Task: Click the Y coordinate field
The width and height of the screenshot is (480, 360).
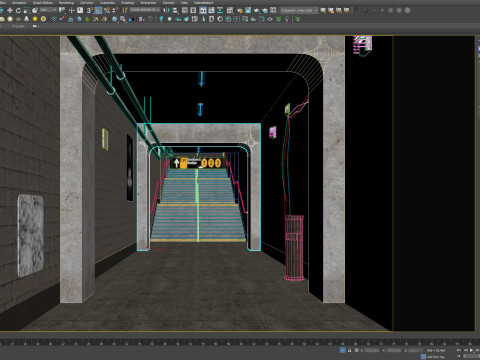Action: [393, 350]
